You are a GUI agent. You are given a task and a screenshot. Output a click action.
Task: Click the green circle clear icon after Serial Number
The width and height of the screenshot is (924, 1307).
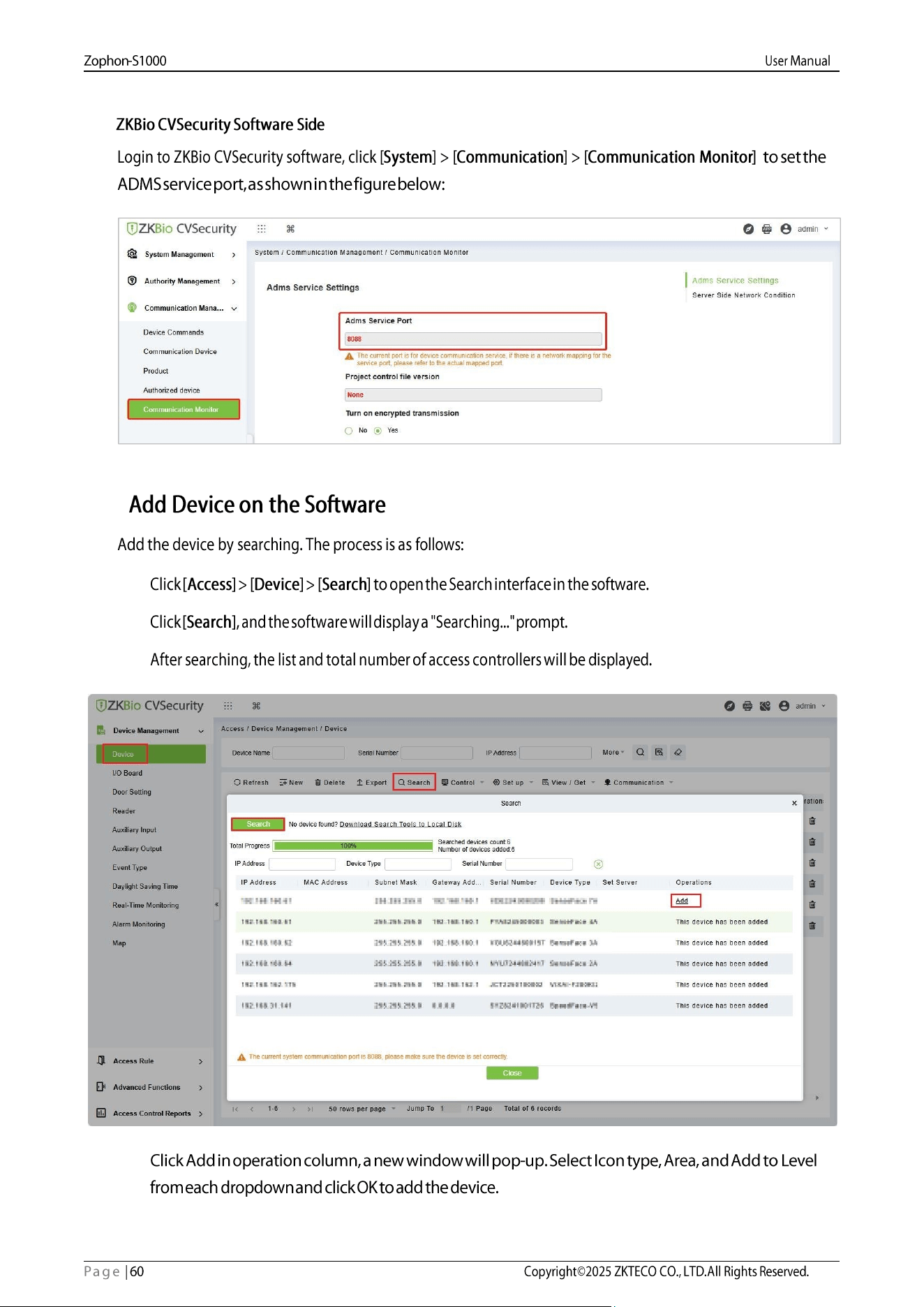coord(598,864)
